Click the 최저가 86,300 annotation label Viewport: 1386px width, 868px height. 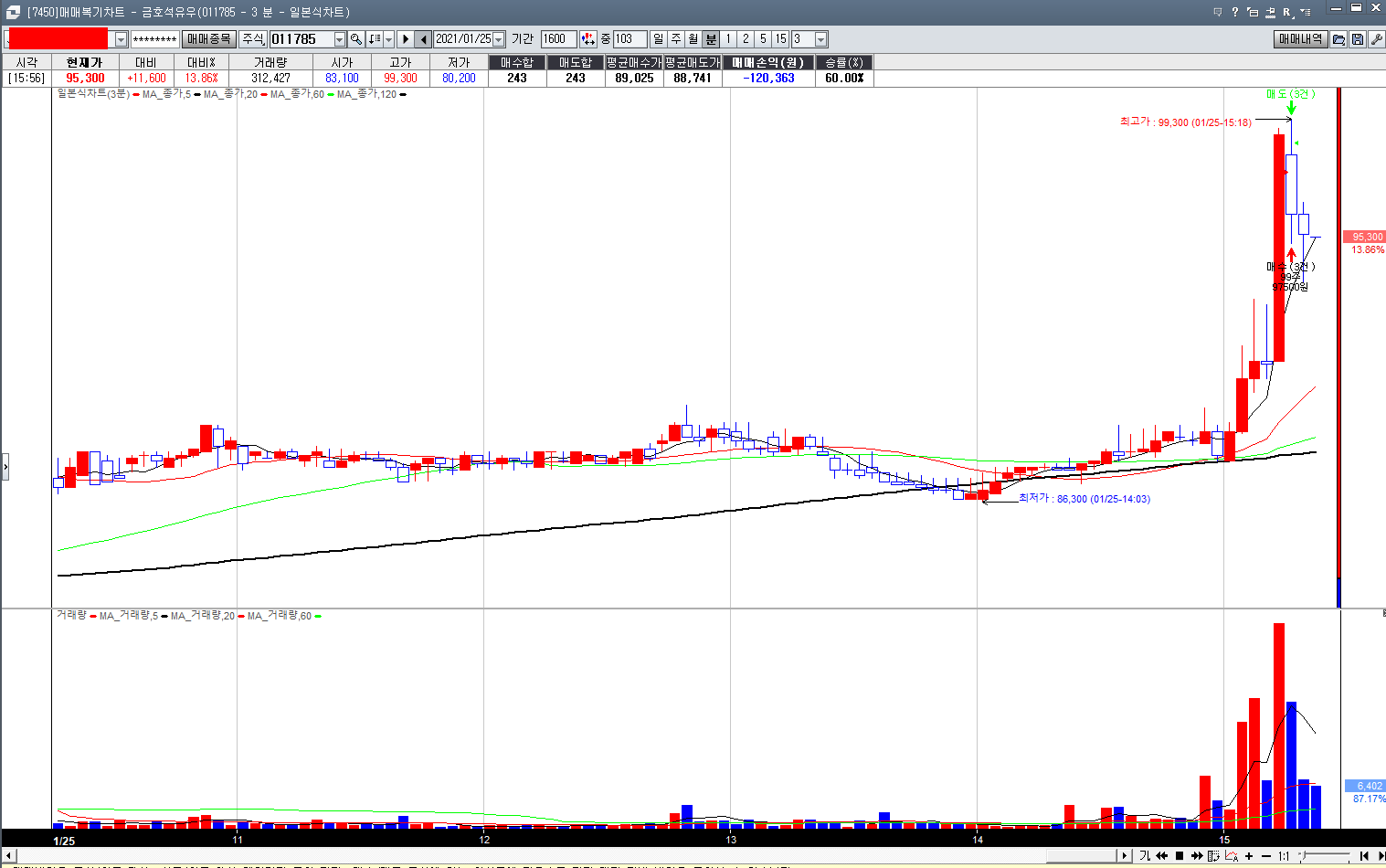tap(1084, 499)
